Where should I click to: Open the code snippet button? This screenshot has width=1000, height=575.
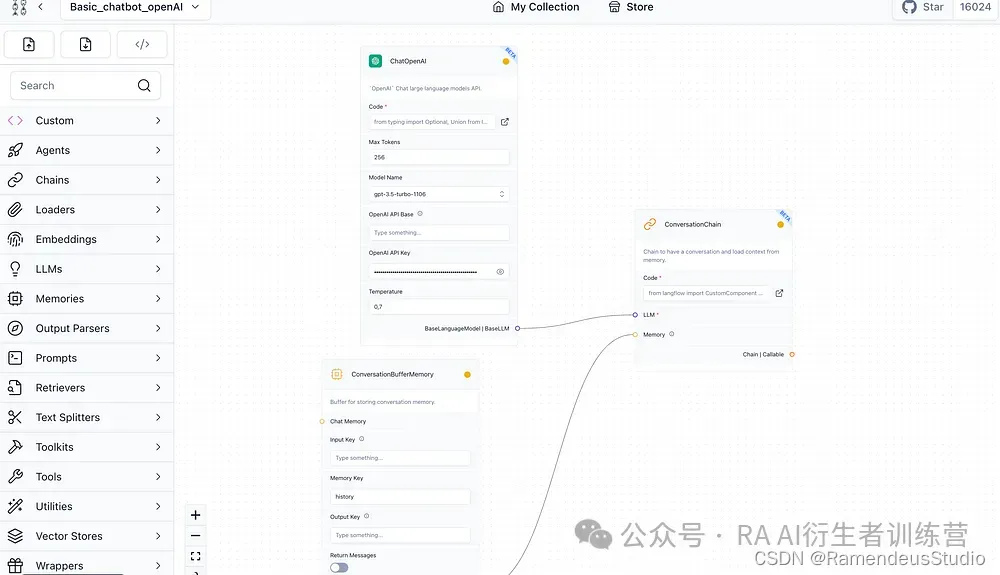pos(142,44)
